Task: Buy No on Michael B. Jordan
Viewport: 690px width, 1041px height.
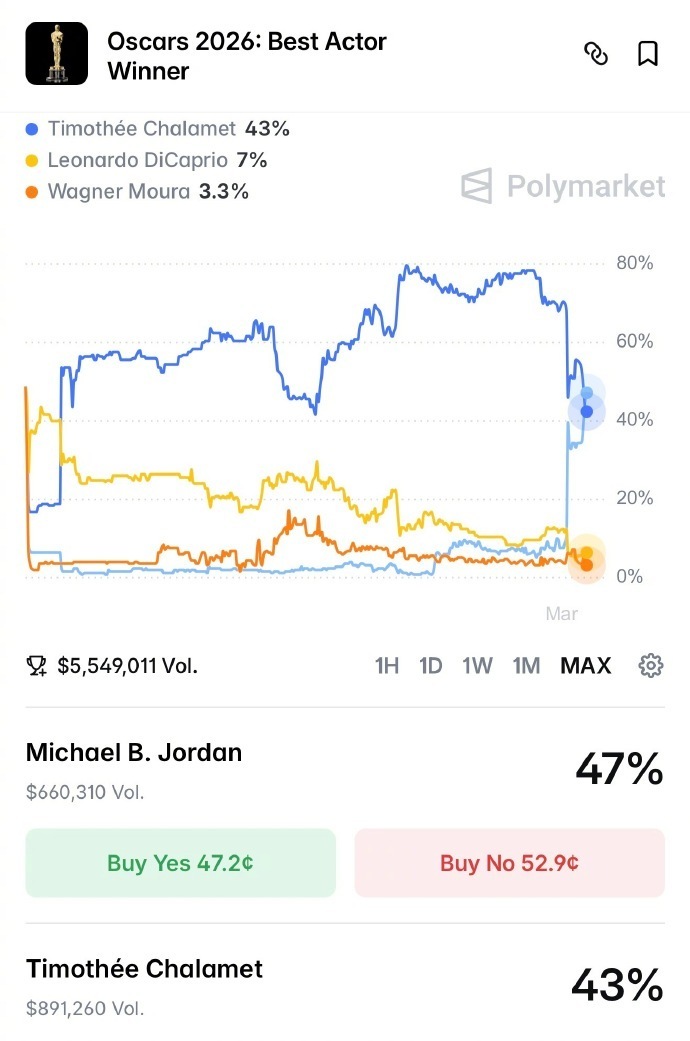Action: pyautogui.click(x=509, y=863)
